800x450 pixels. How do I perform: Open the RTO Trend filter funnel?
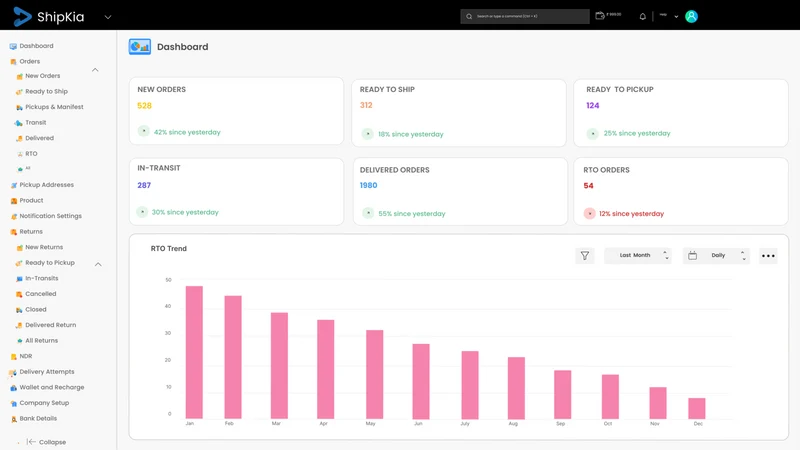pos(585,256)
